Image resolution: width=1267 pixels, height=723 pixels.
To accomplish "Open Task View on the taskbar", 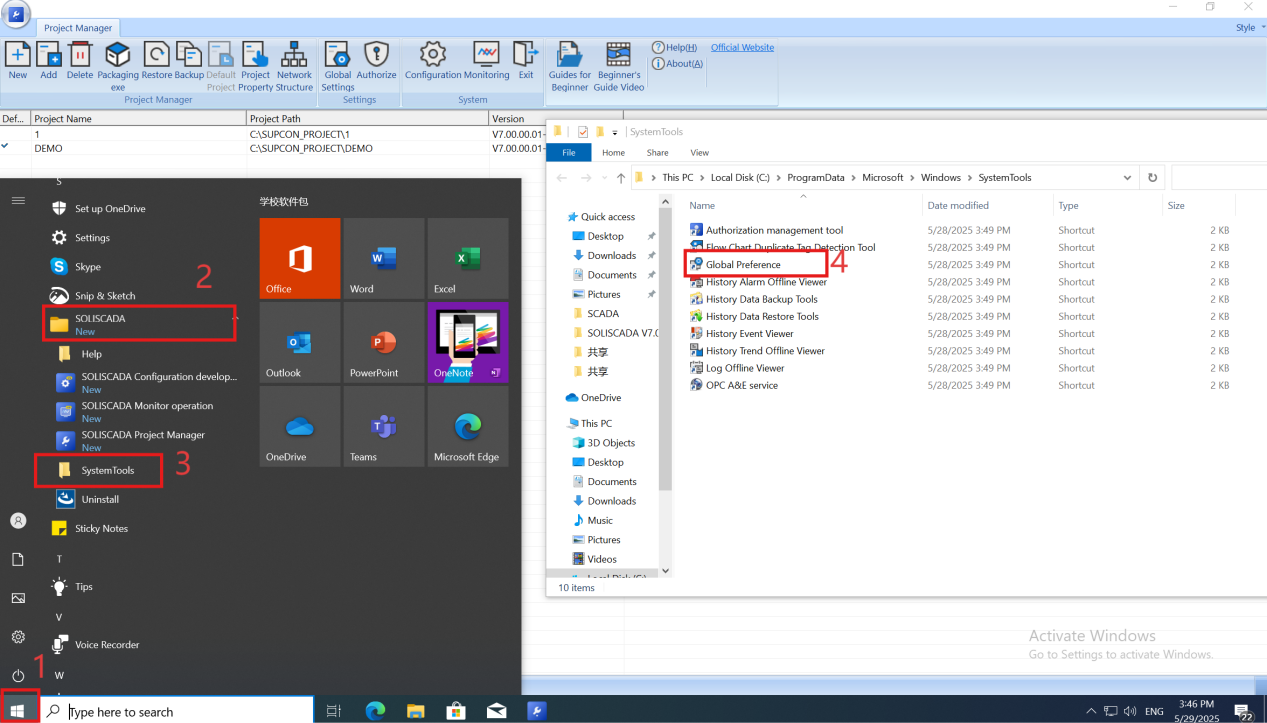I will [x=334, y=711].
